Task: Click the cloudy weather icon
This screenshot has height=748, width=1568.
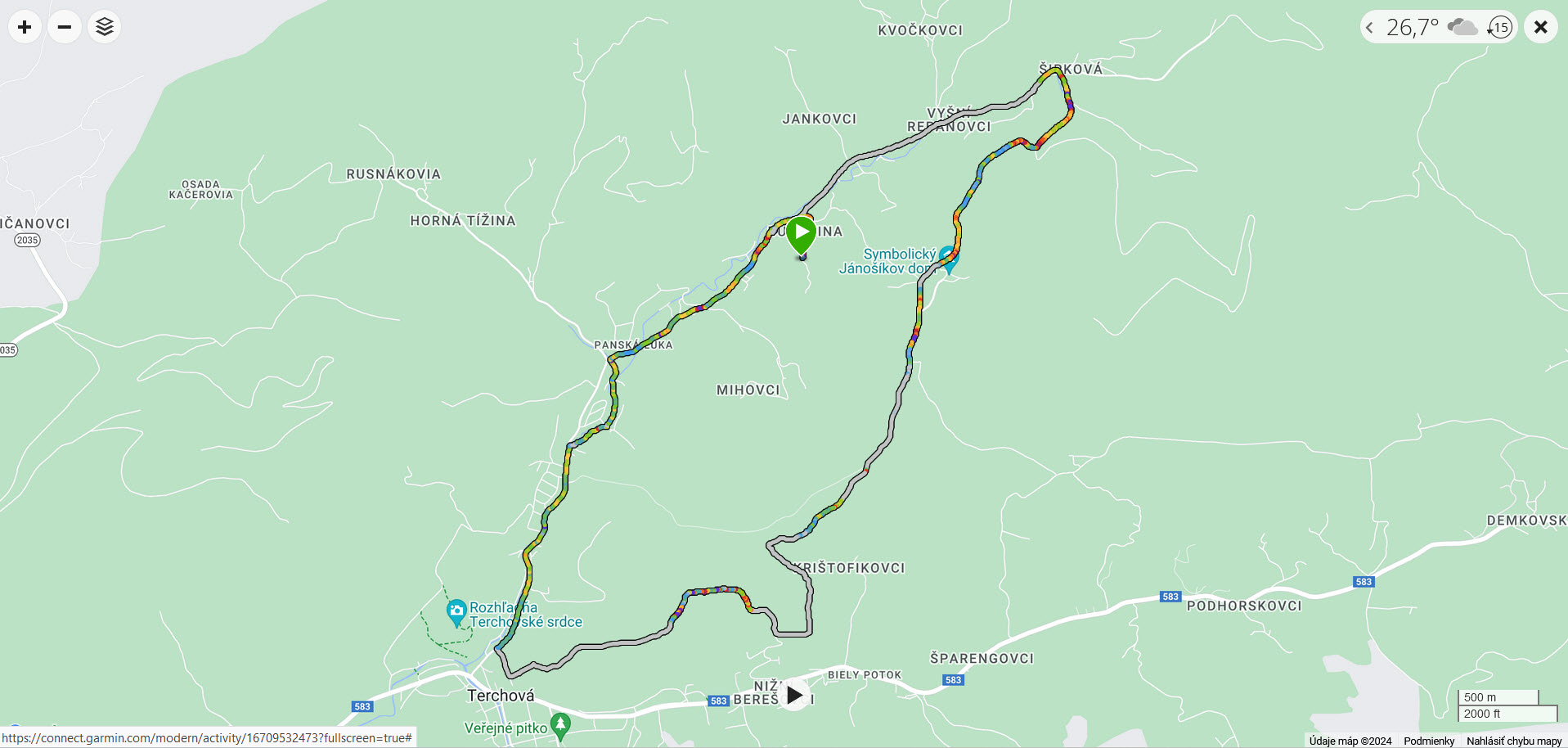Action: [x=1462, y=27]
